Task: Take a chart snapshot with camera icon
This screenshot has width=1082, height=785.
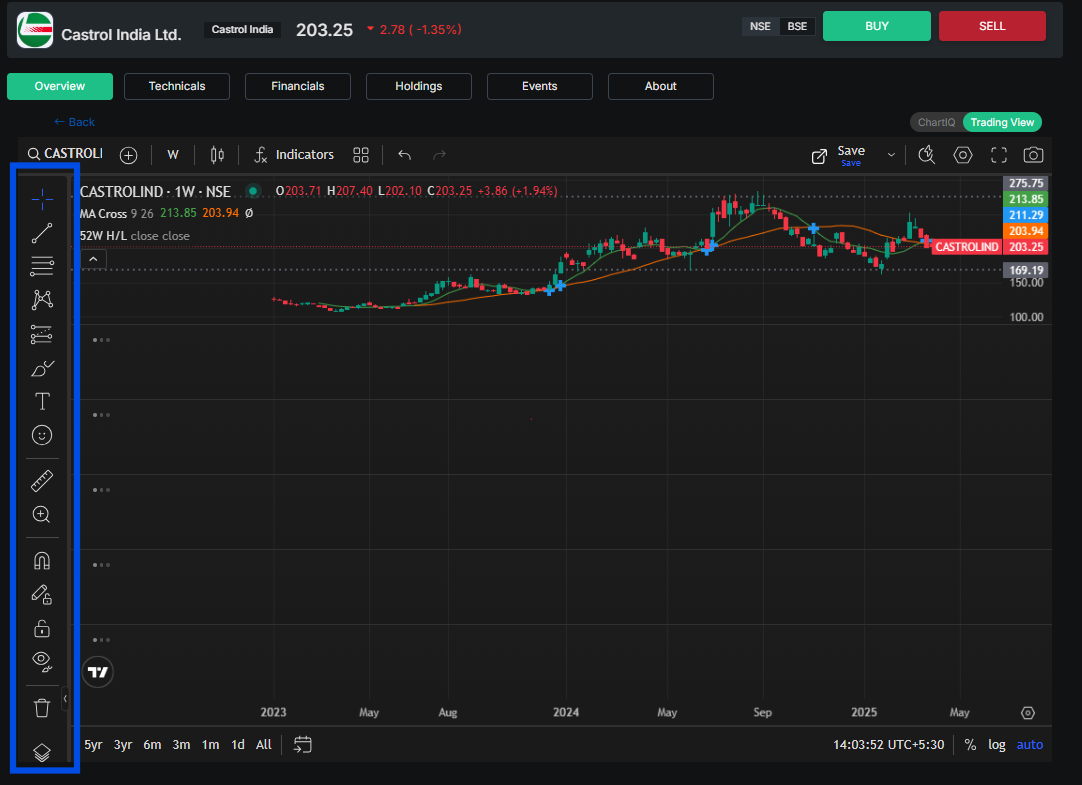Action: (1033, 155)
